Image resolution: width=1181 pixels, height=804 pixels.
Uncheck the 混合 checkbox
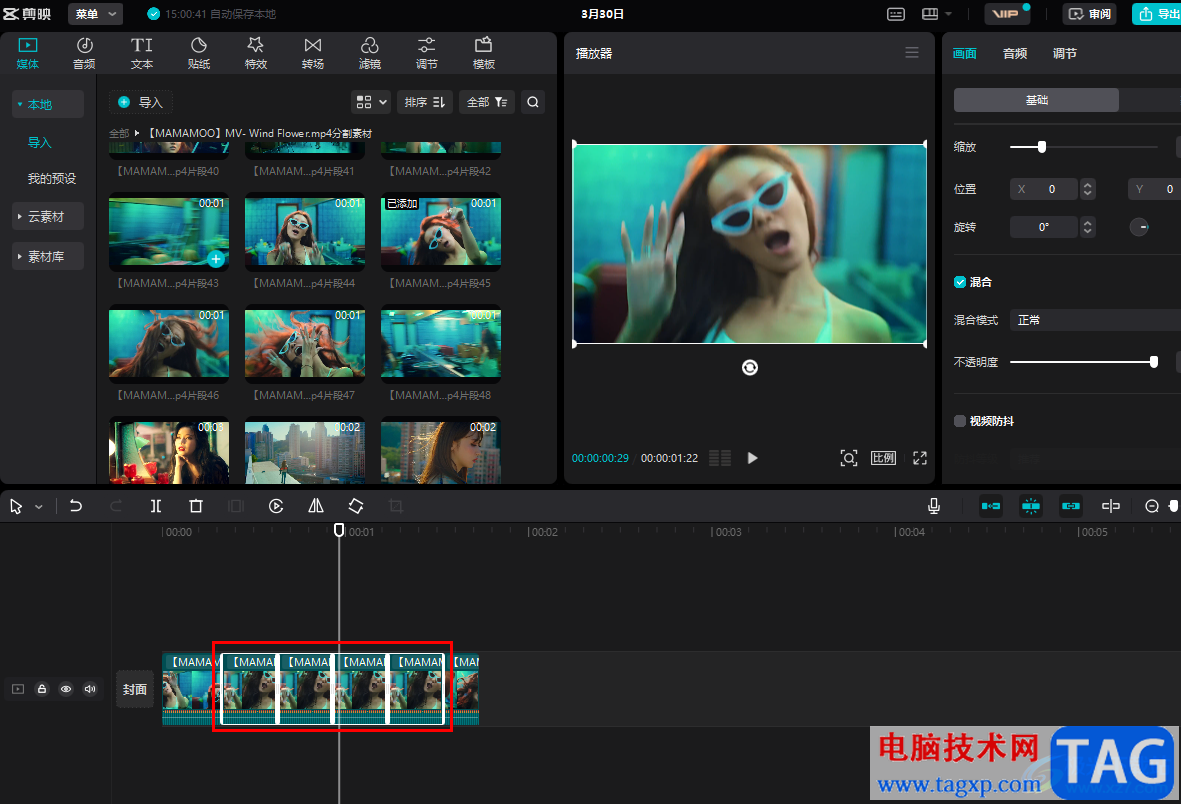point(960,282)
